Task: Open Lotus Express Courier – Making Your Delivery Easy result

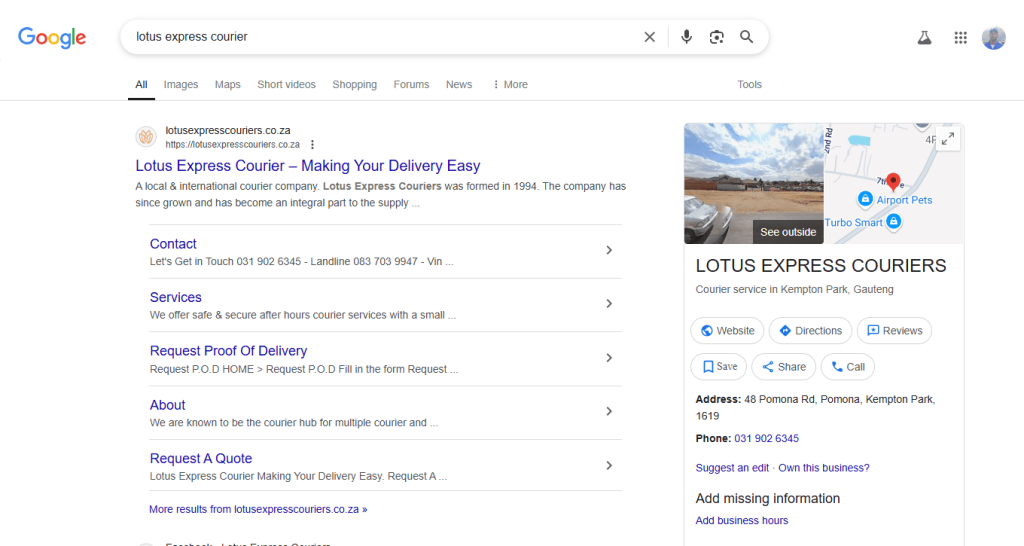Action: point(308,166)
